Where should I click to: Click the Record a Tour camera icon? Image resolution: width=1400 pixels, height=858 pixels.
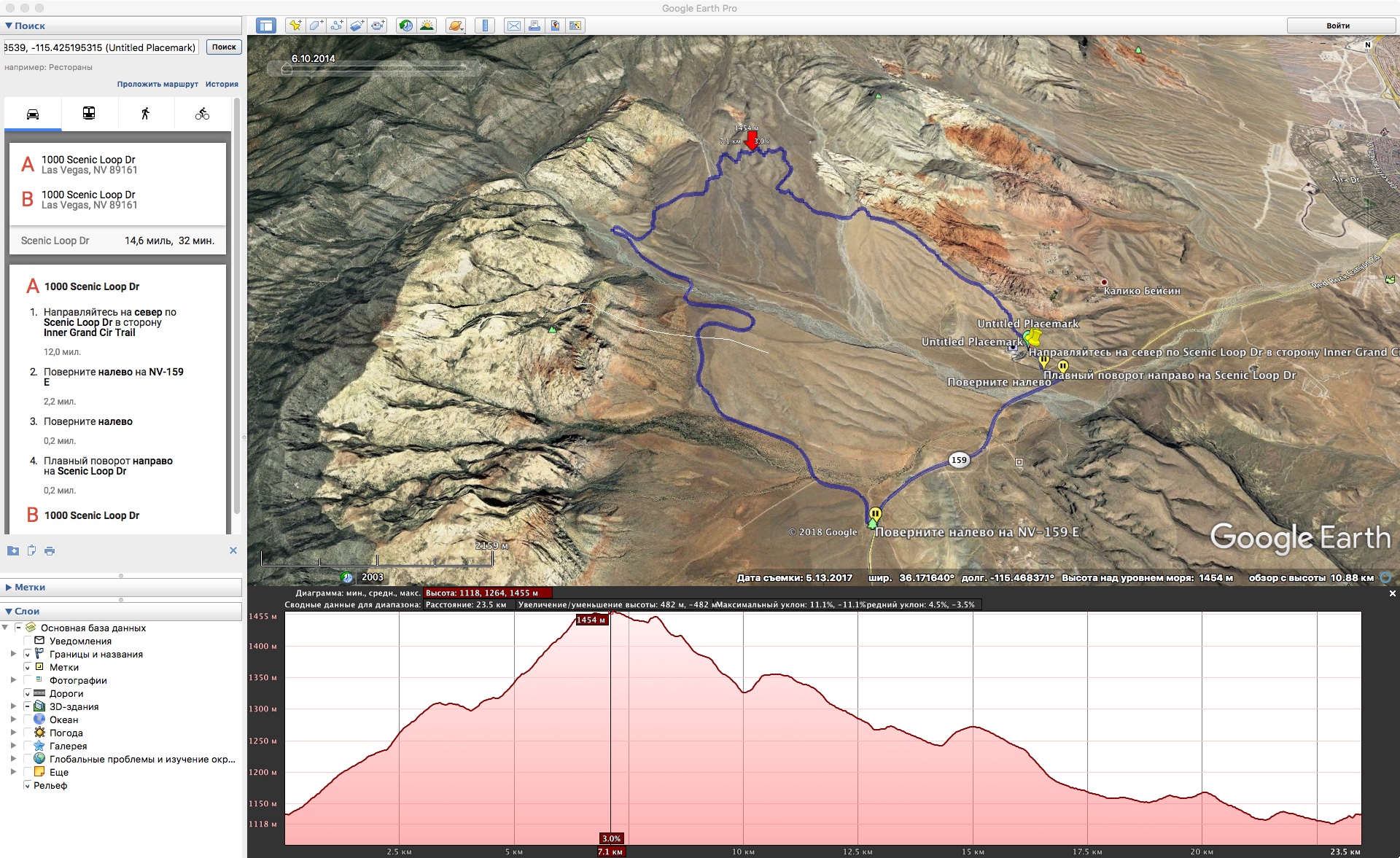tap(378, 26)
